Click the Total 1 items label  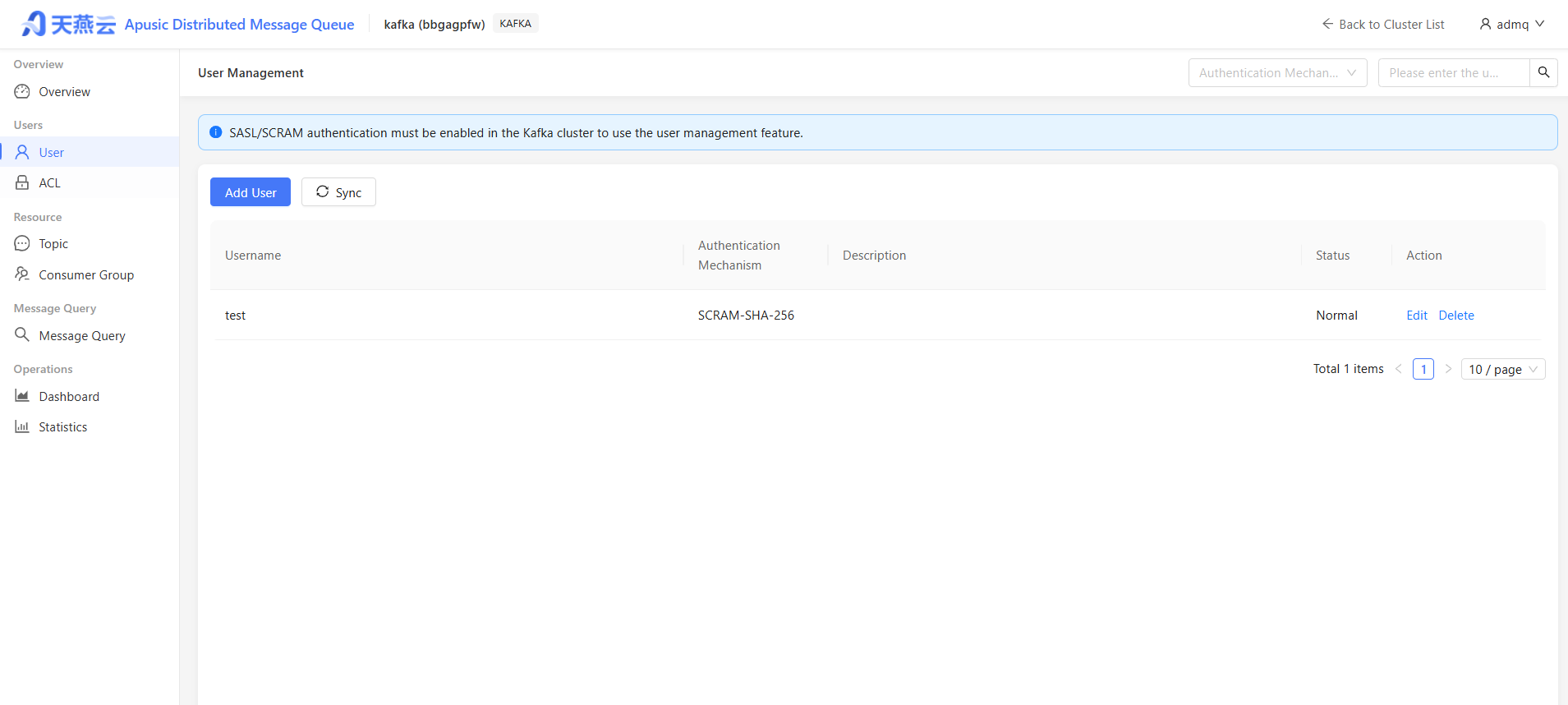point(1348,369)
